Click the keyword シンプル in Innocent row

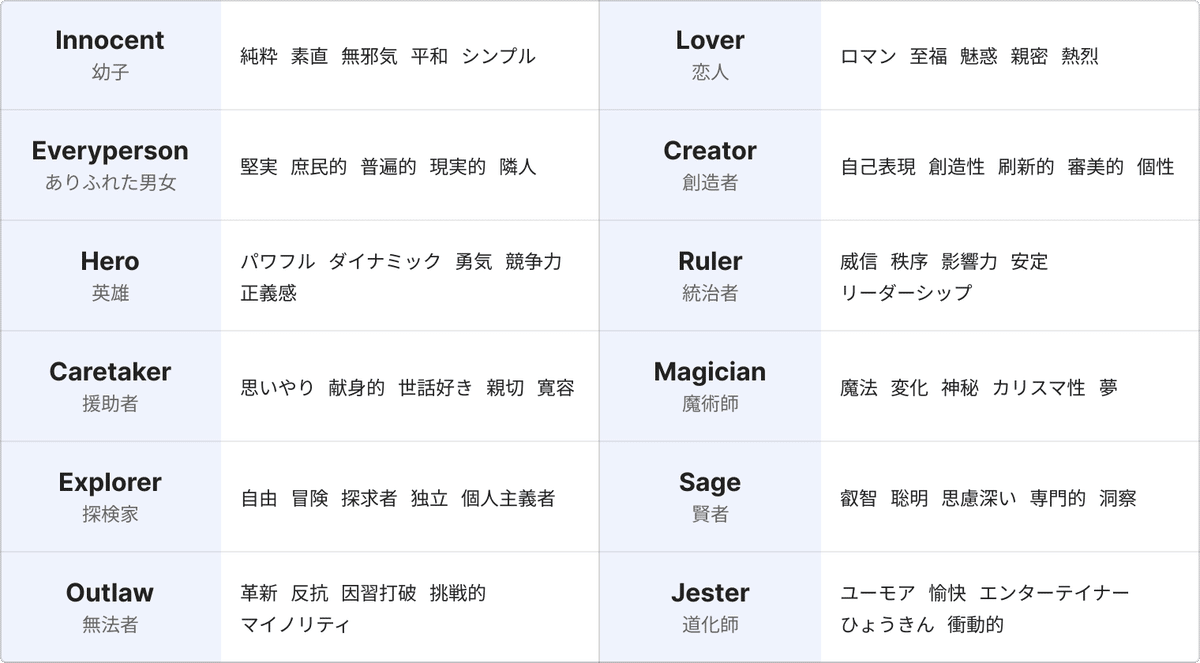click(499, 56)
